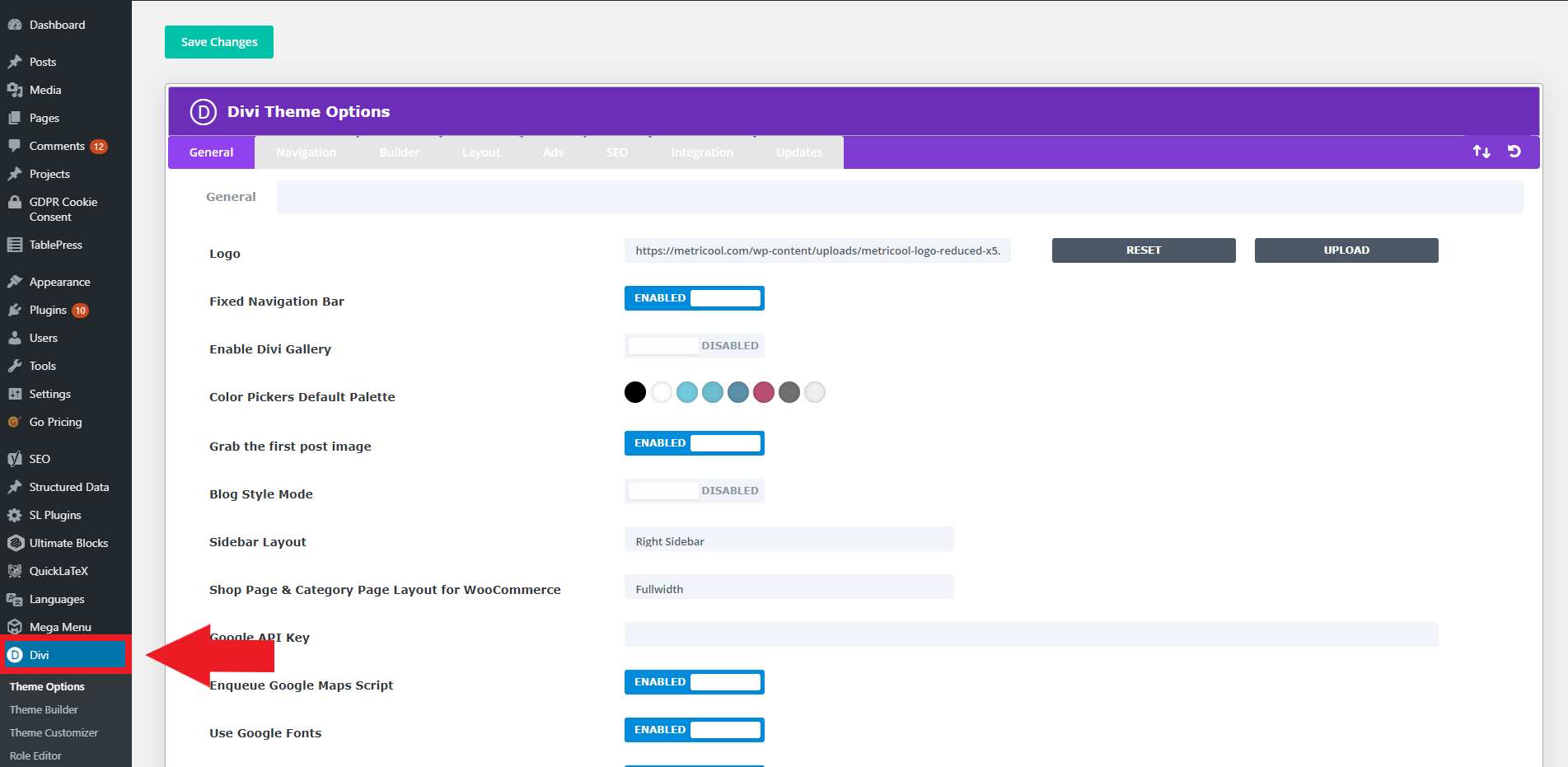Toggle the Use Google Fonts switch
1568x767 pixels.
click(695, 730)
